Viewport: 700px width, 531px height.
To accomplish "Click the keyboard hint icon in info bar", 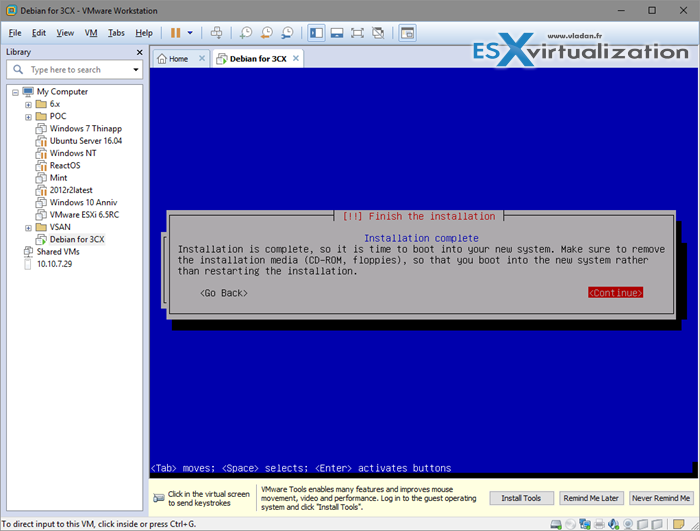I will (158, 498).
